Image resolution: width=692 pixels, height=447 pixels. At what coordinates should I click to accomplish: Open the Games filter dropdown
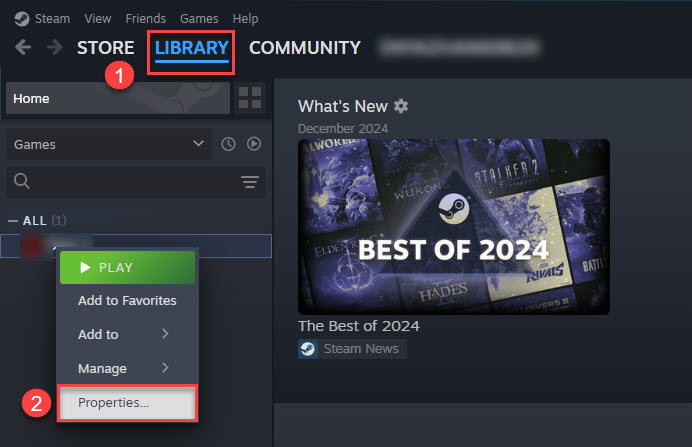click(109, 144)
